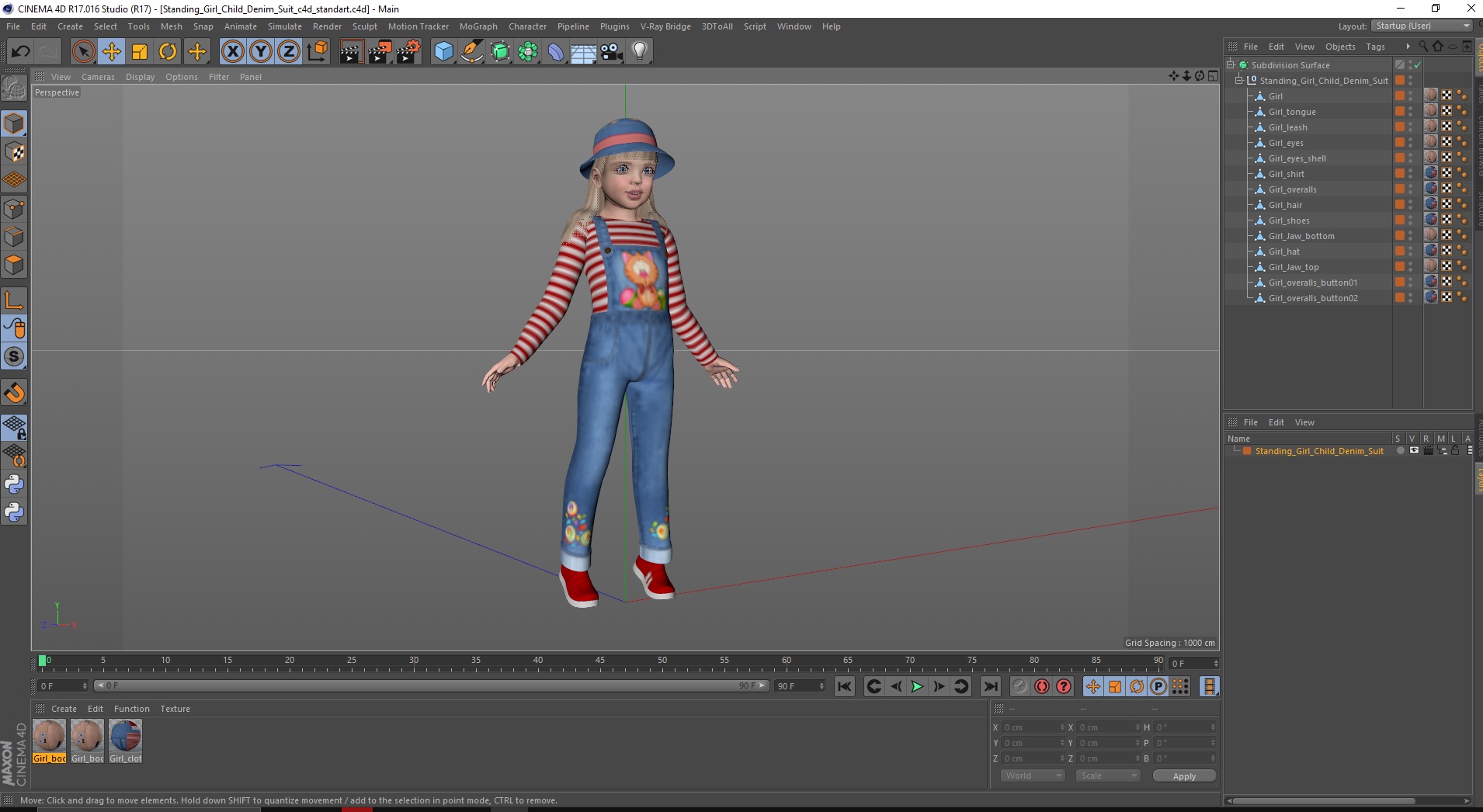Image resolution: width=1483 pixels, height=812 pixels.
Task: Enable Points mode in left palette
Action: (x=14, y=209)
